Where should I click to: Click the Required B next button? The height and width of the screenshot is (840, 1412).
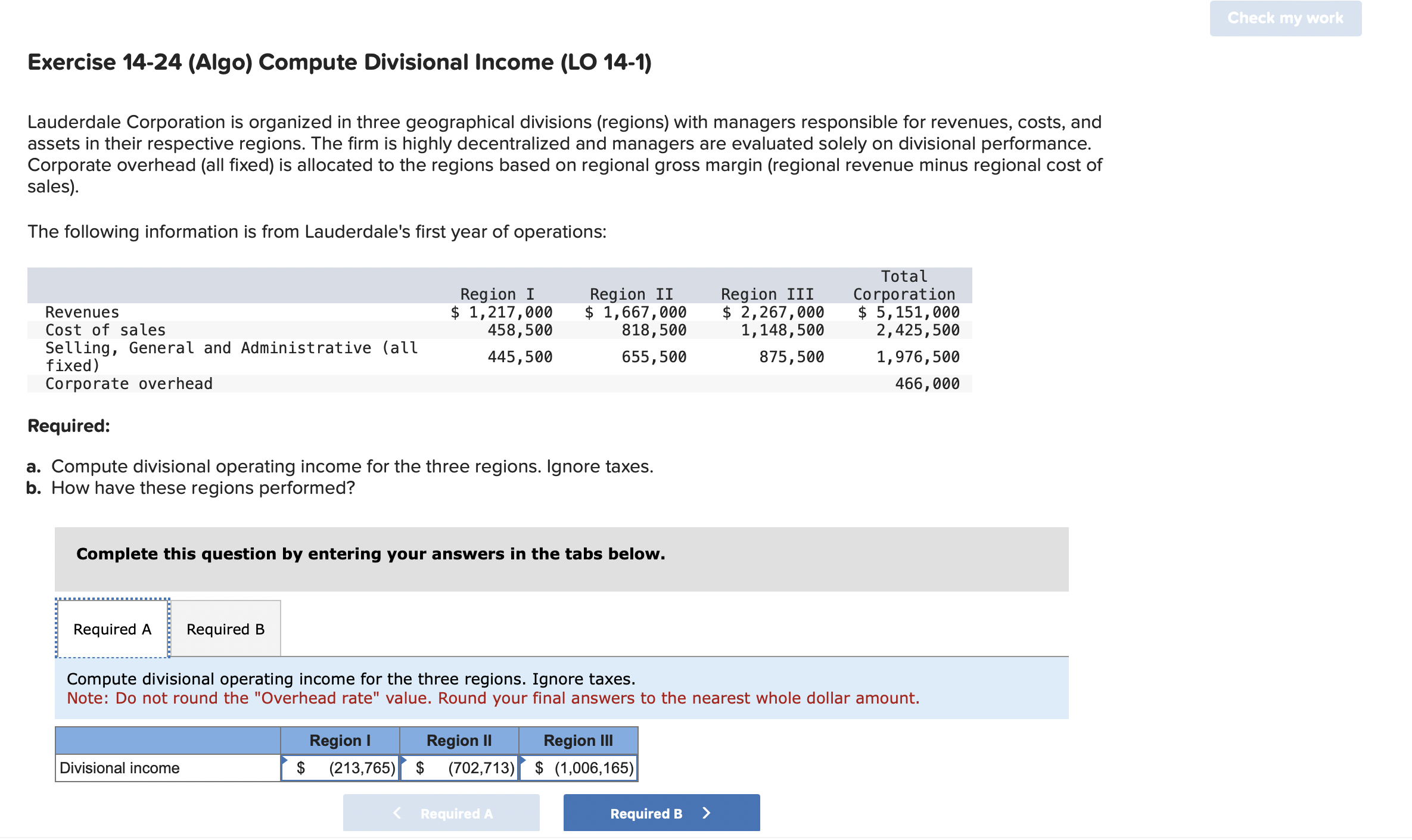(x=661, y=813)
